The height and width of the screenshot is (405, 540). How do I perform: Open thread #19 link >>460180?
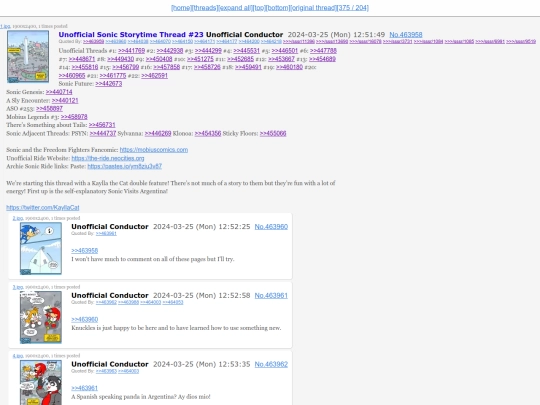tap(289, 67)
